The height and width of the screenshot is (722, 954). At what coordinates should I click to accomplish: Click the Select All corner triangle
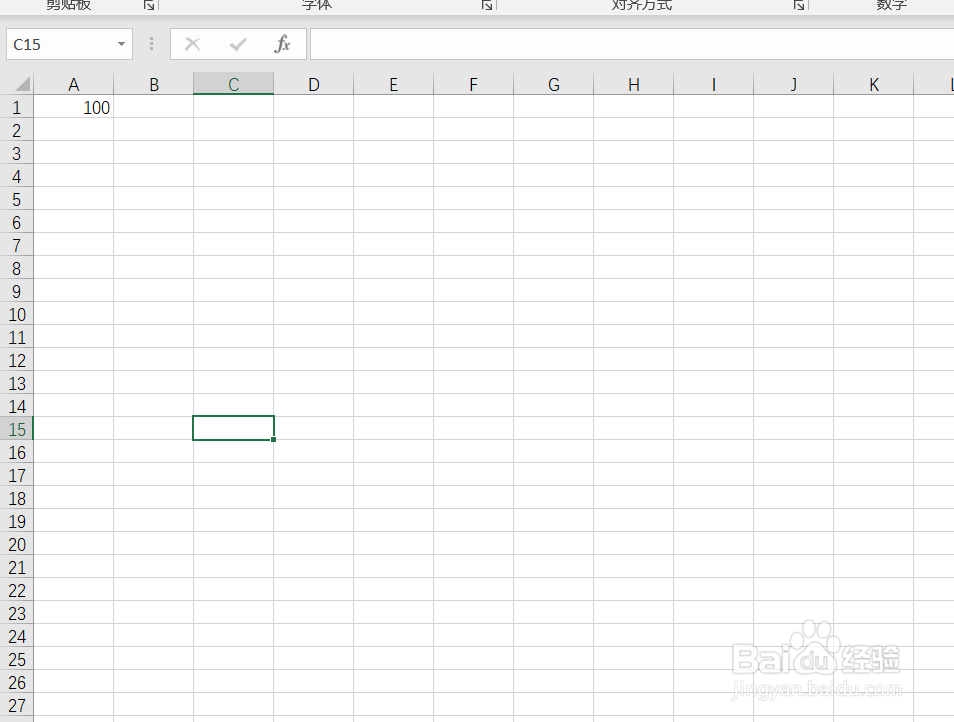pos(22,83)
